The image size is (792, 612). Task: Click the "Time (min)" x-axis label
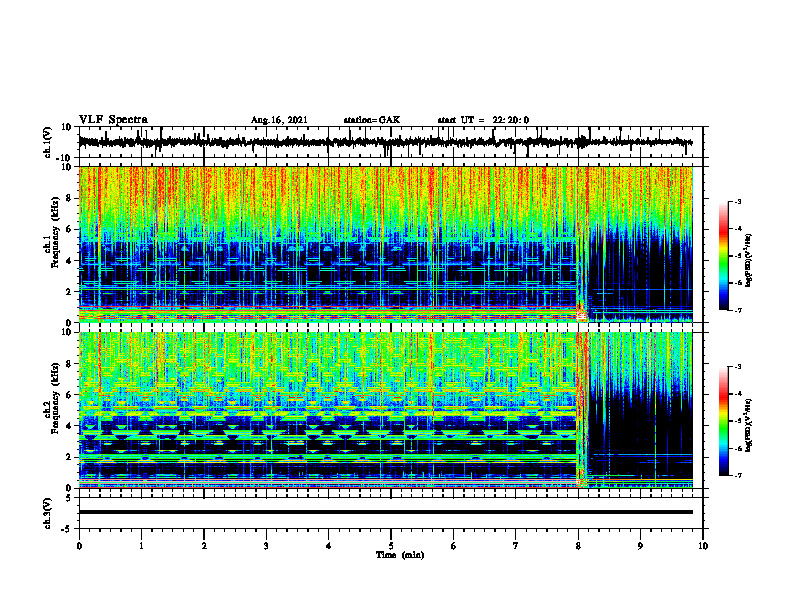click(400, 555)
